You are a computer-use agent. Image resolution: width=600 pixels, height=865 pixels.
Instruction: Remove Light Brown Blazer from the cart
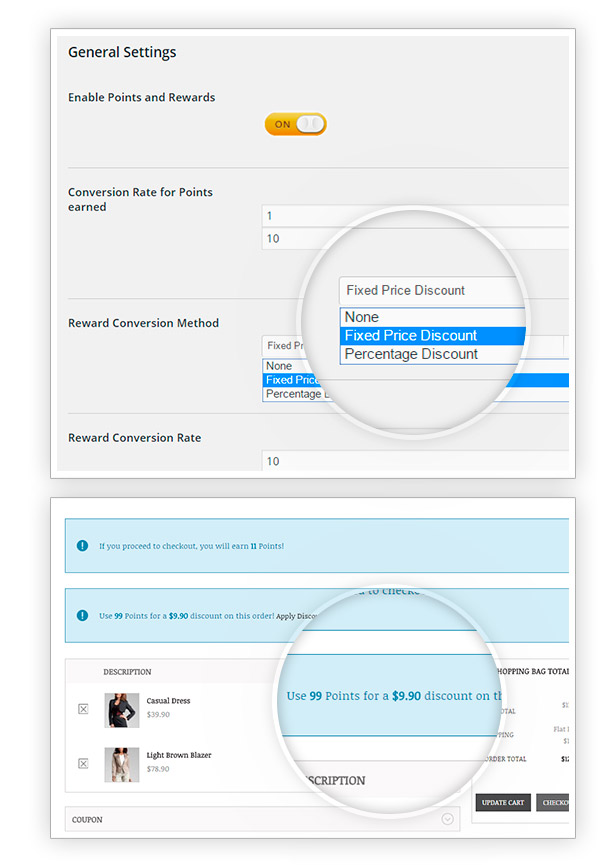(83, 763)
